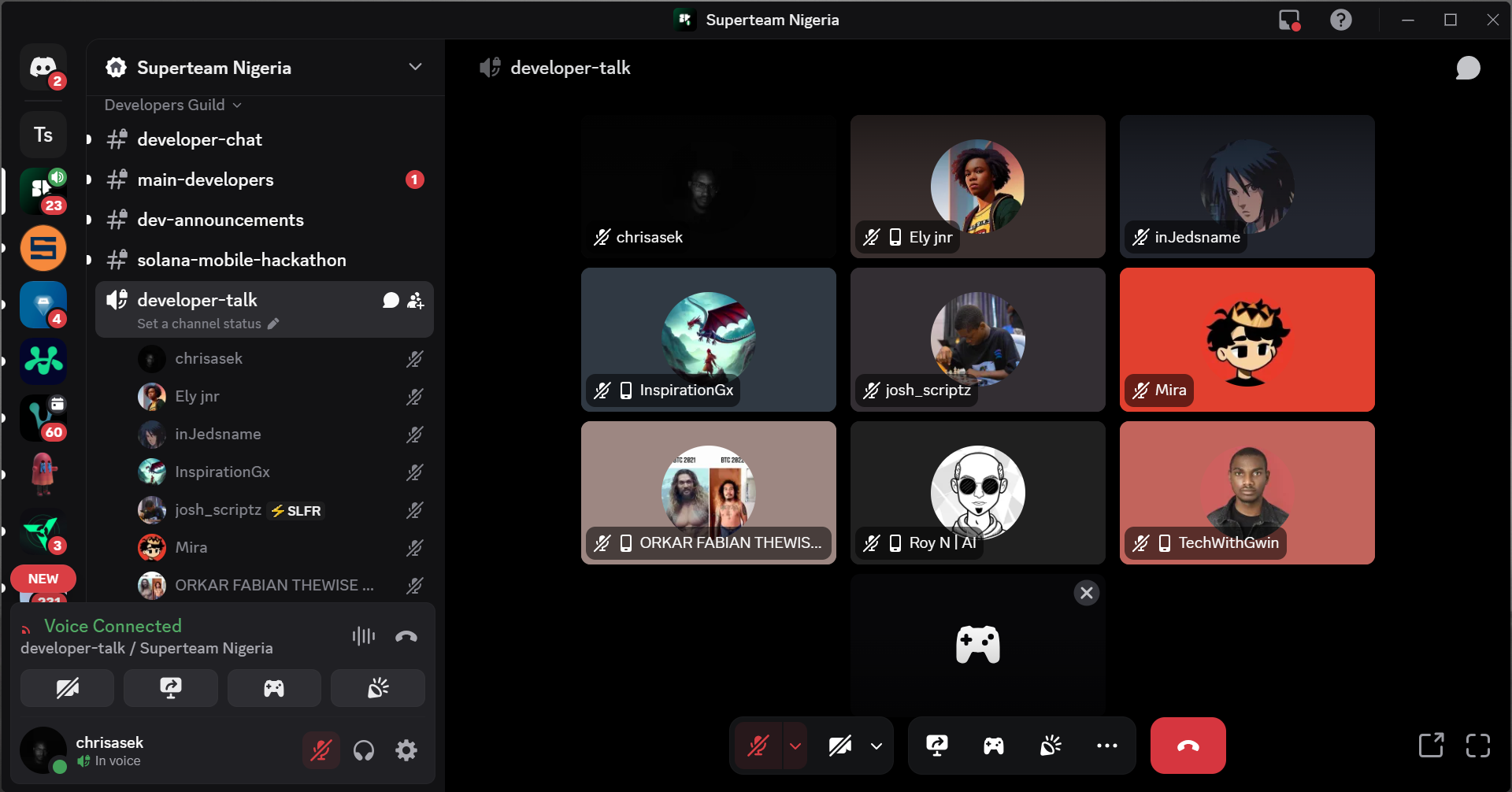
Task: Unmute your microphone in call controls
Action: pyautogui.click(x=757, y=746)
